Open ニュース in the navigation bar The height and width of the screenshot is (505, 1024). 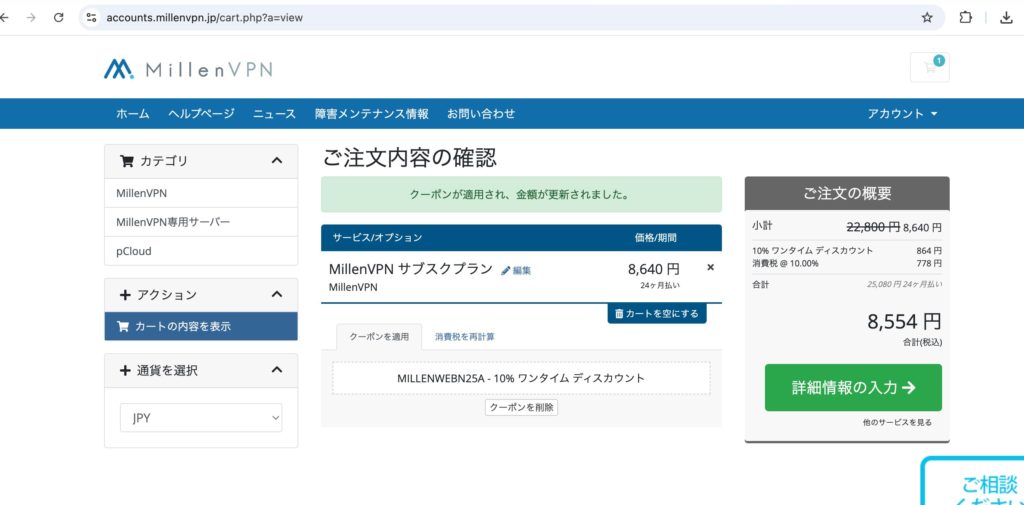[274, 114]
